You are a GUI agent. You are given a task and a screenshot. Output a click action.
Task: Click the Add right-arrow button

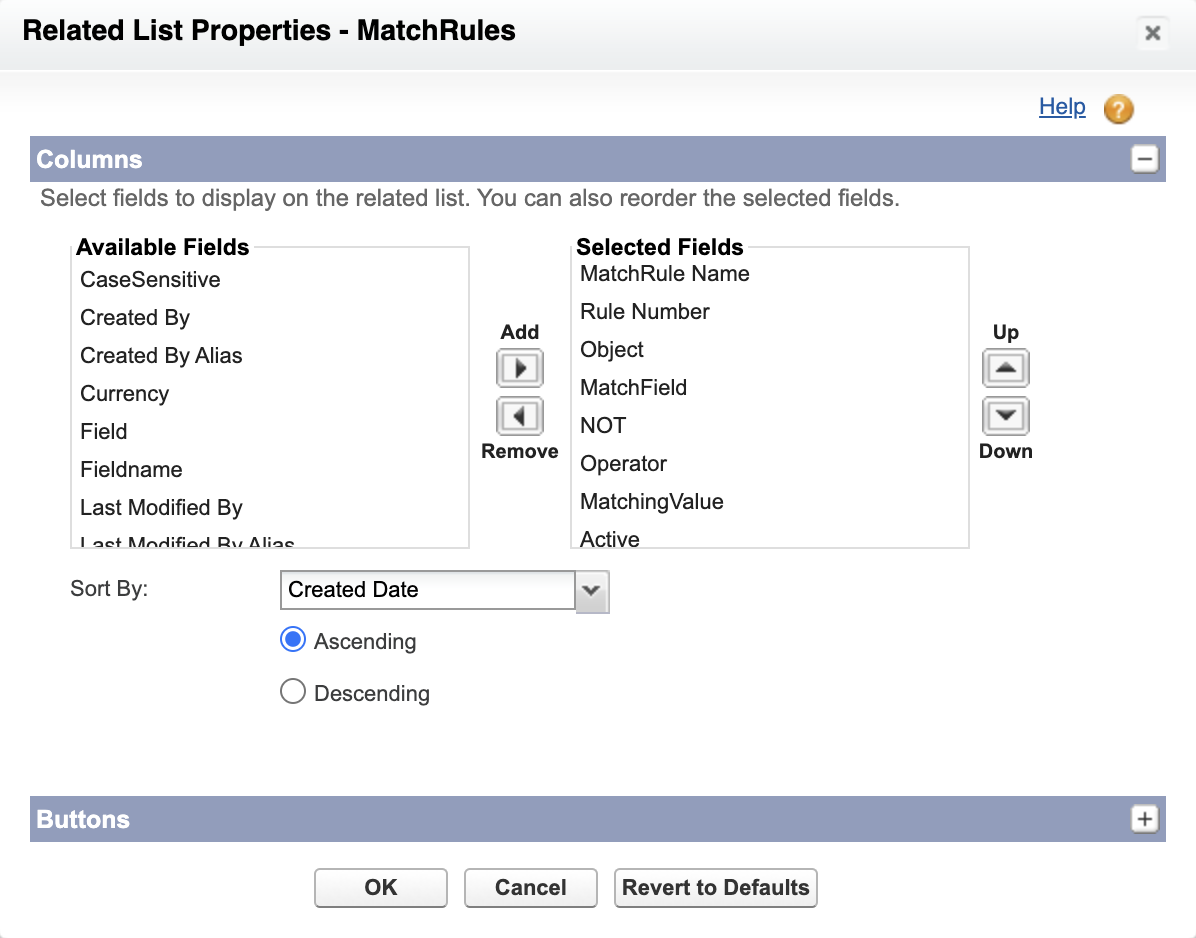[x=519, y=368]
